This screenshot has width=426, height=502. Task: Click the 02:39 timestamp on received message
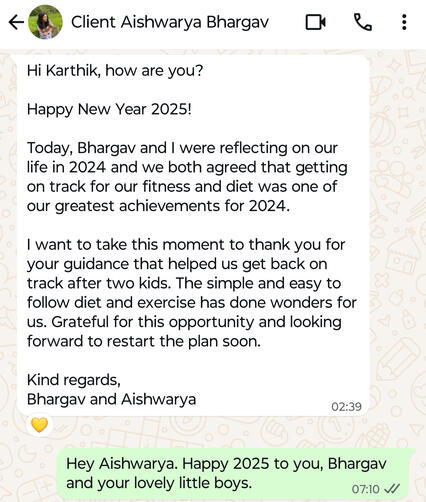pyautogui.click(x=346, y=407)
